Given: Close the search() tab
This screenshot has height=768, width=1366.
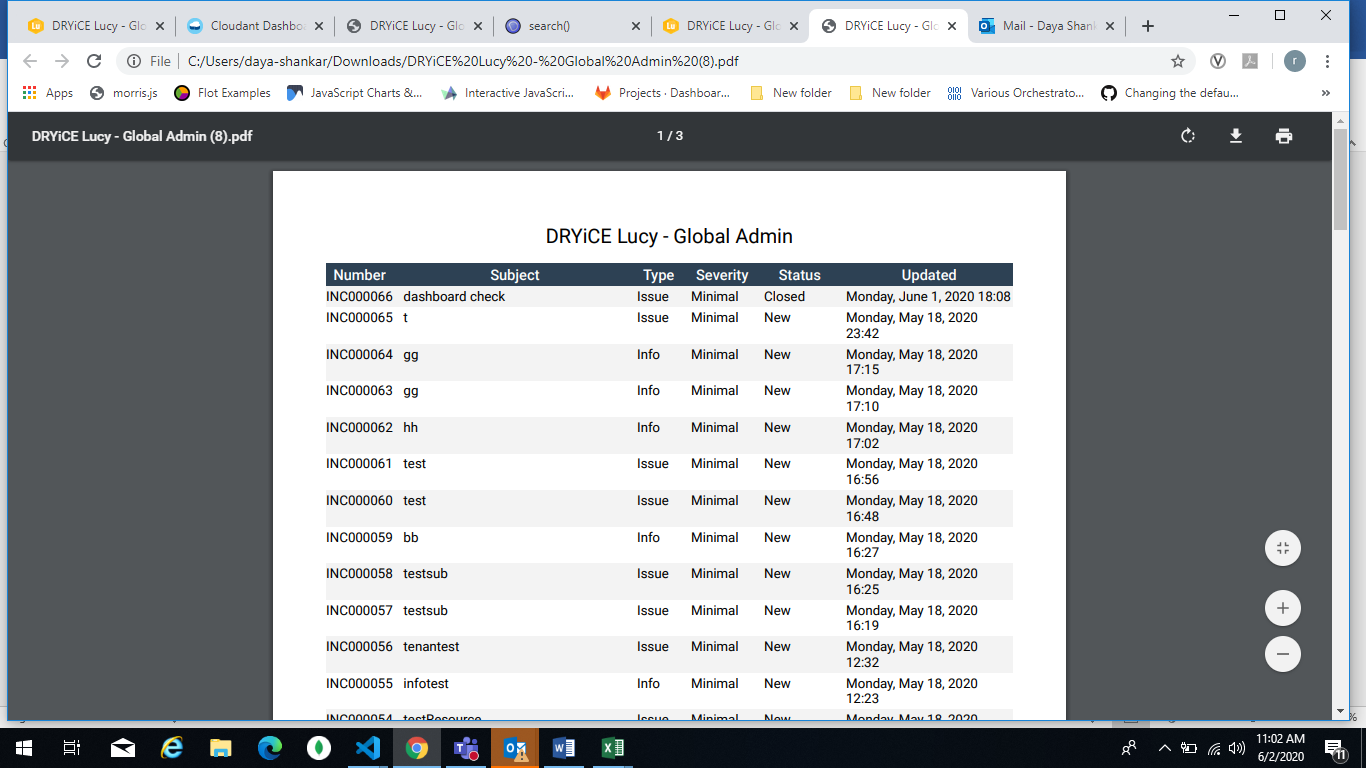Looking at the screenshot, I should coord(635,26).
